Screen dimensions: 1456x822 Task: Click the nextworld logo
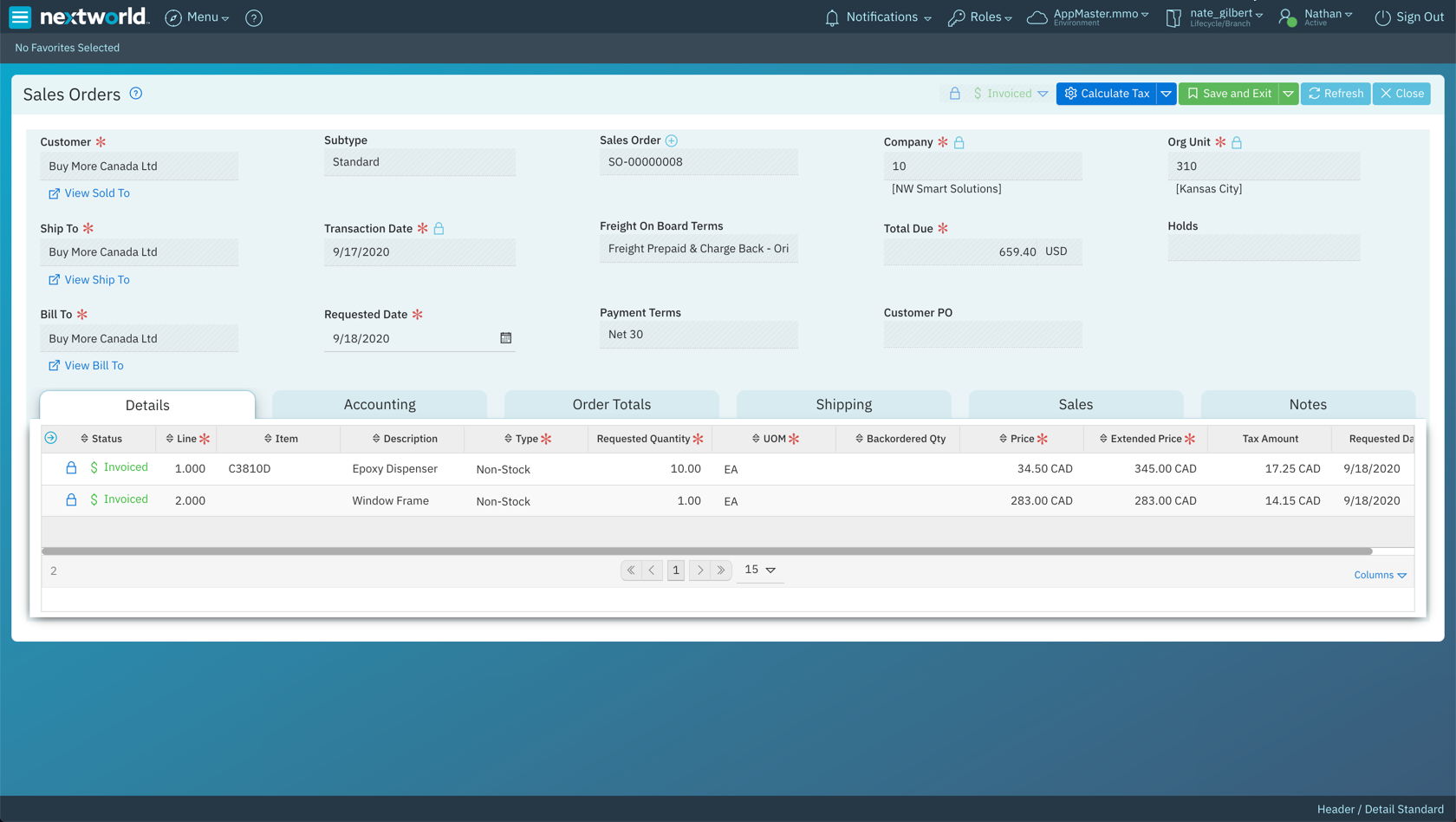click(94, 16)
